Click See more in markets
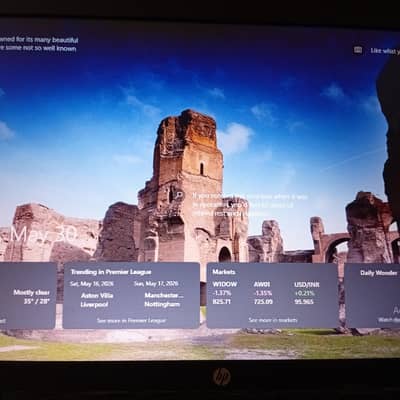 [273, 320]
